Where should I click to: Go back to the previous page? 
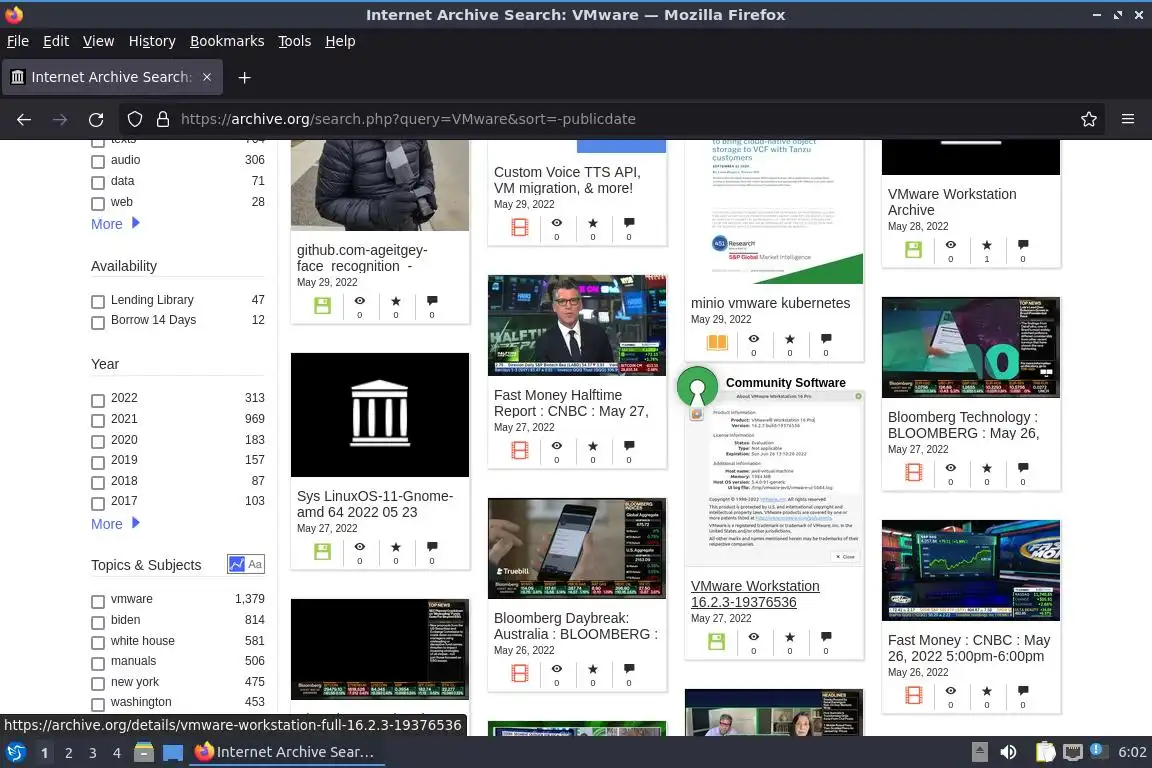pos(24,119)
